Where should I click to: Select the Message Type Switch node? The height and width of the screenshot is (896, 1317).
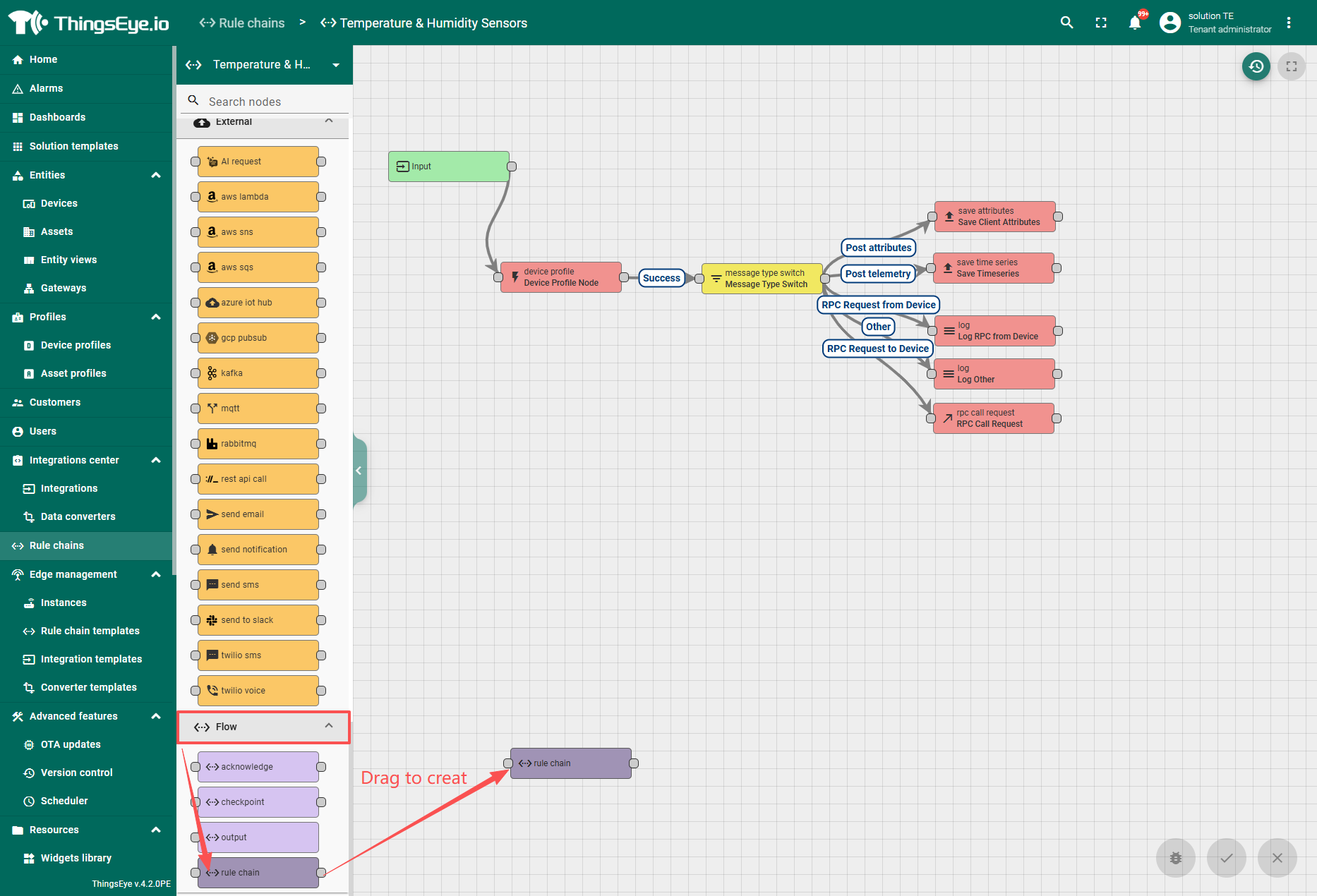pos(762,279)
